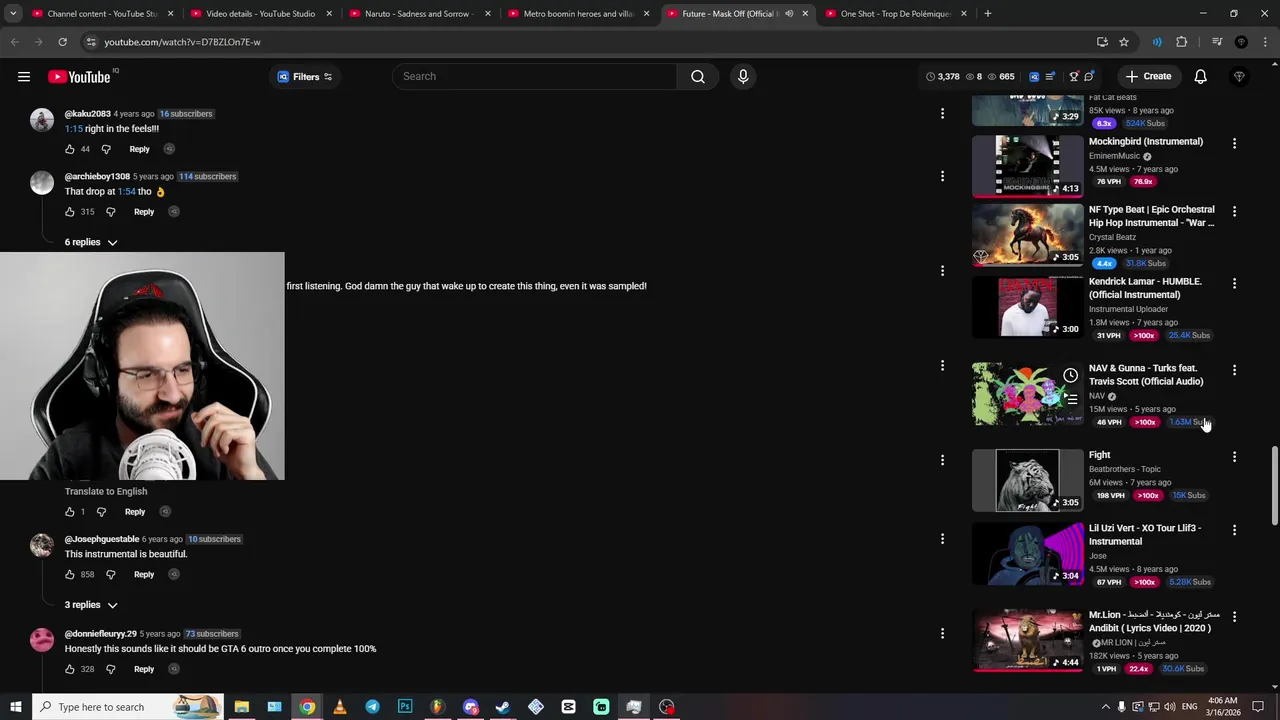1280x720 pixels.
Task: Open @donniefleuryy.29 channel link
Action: tap(101, 634)
